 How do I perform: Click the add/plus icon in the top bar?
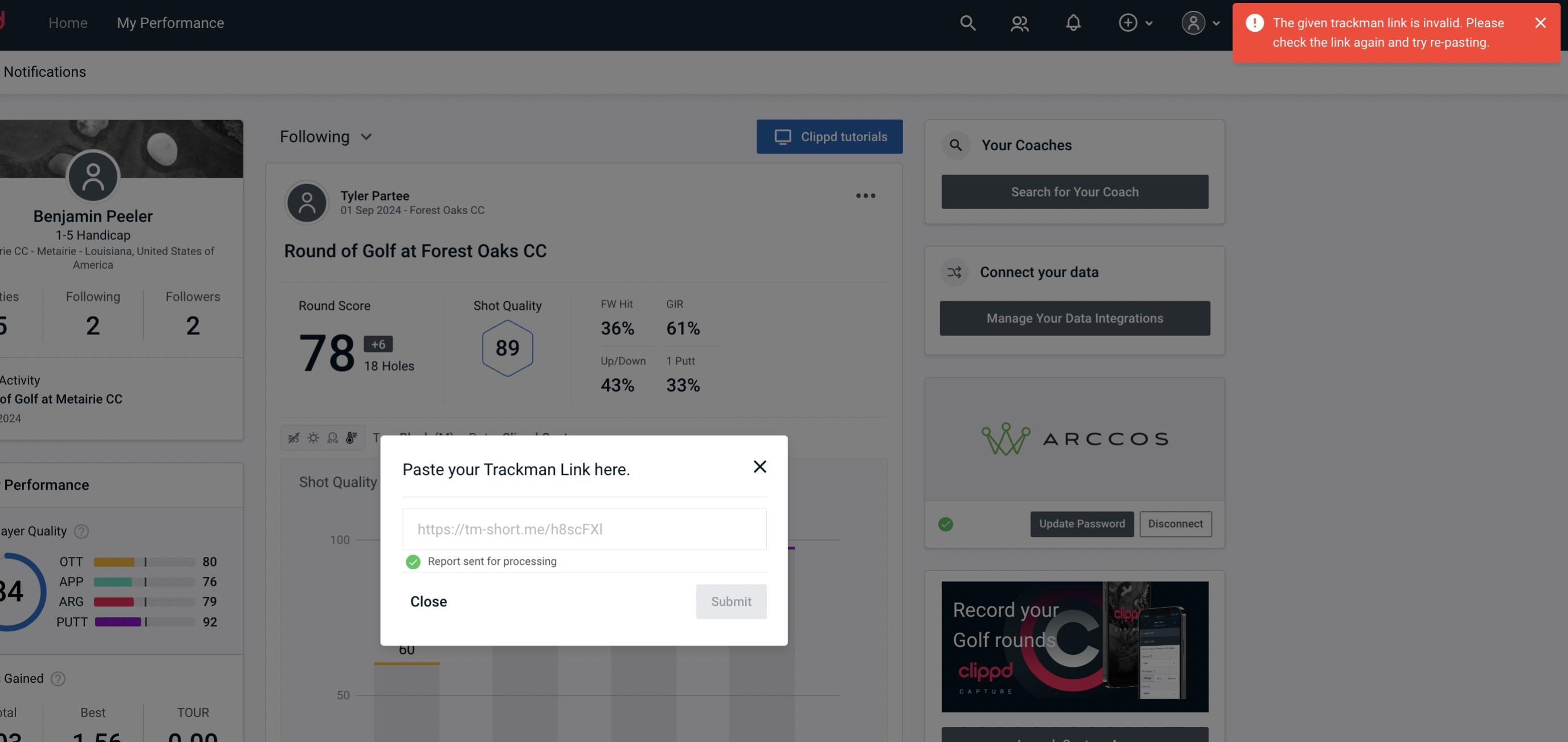[1127, 22]
